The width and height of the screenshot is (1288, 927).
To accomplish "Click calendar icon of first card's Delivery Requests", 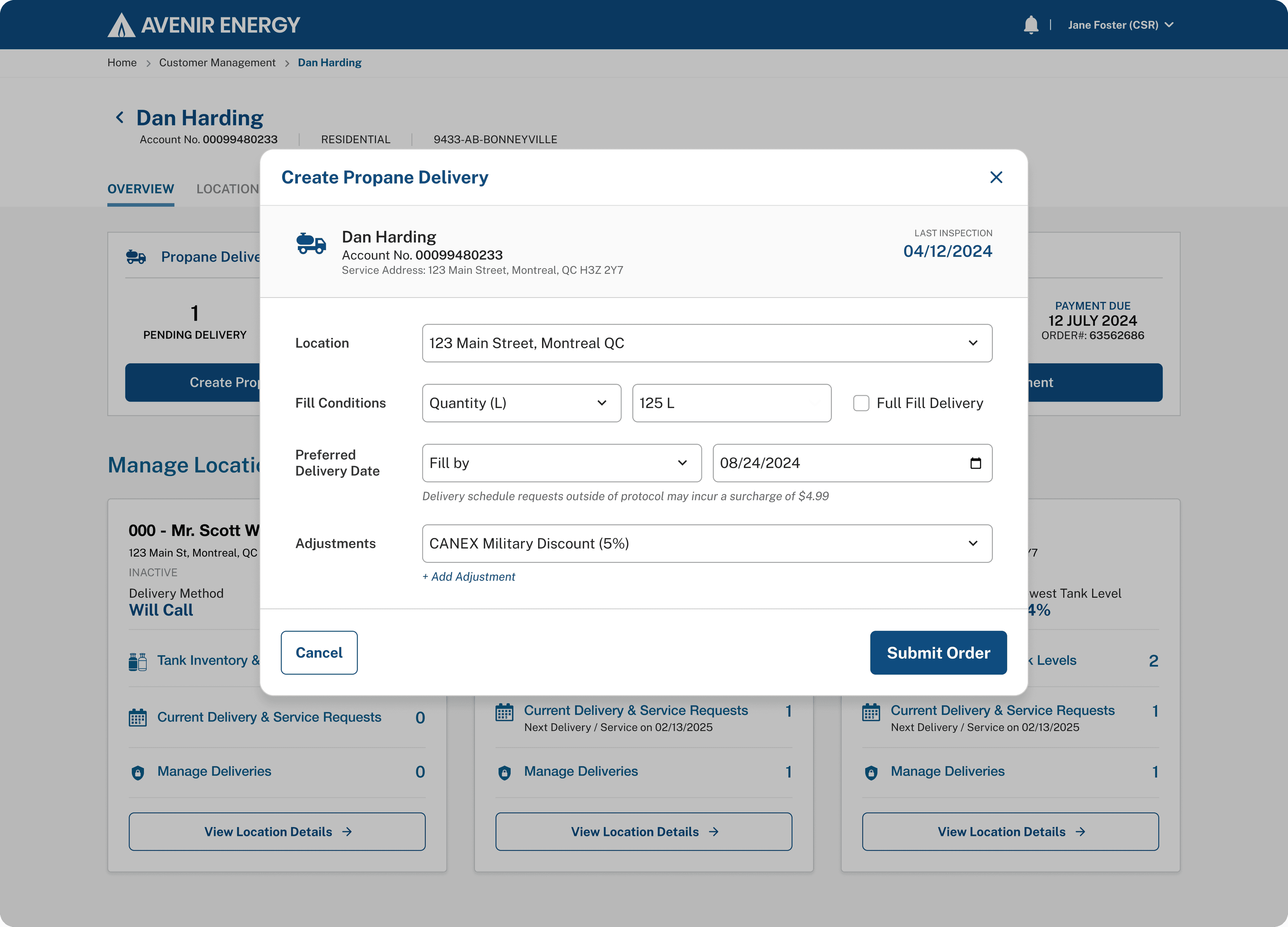I will pos(138,717).
